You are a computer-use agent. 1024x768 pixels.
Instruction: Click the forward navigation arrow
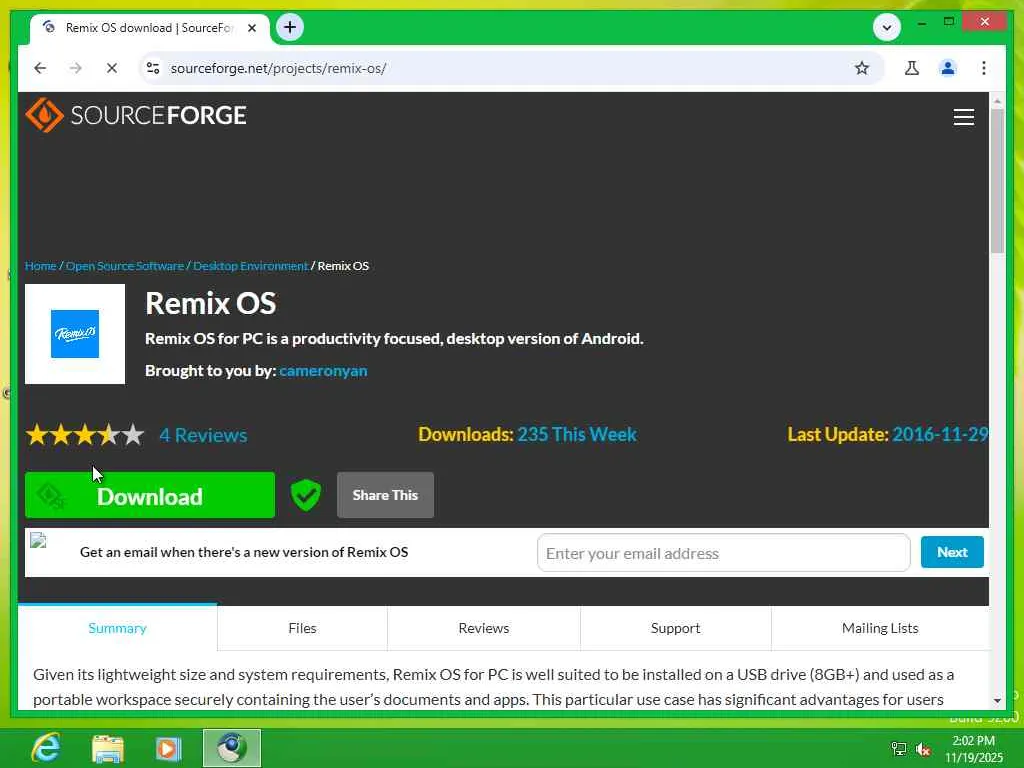click(76, 68)
